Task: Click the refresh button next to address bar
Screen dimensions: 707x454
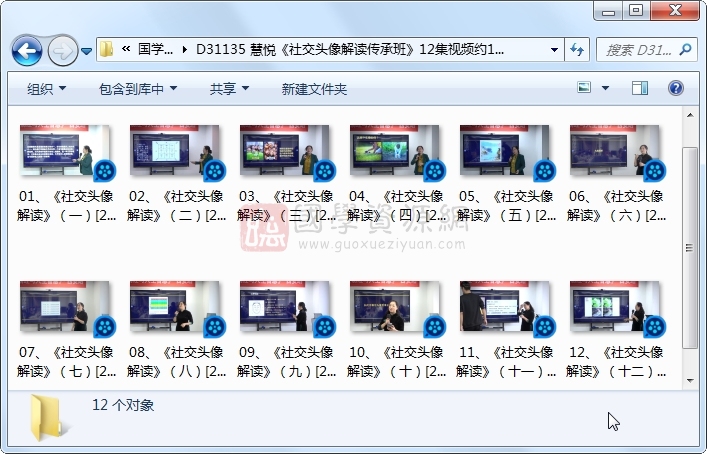Action: click(x=577, y=49)
